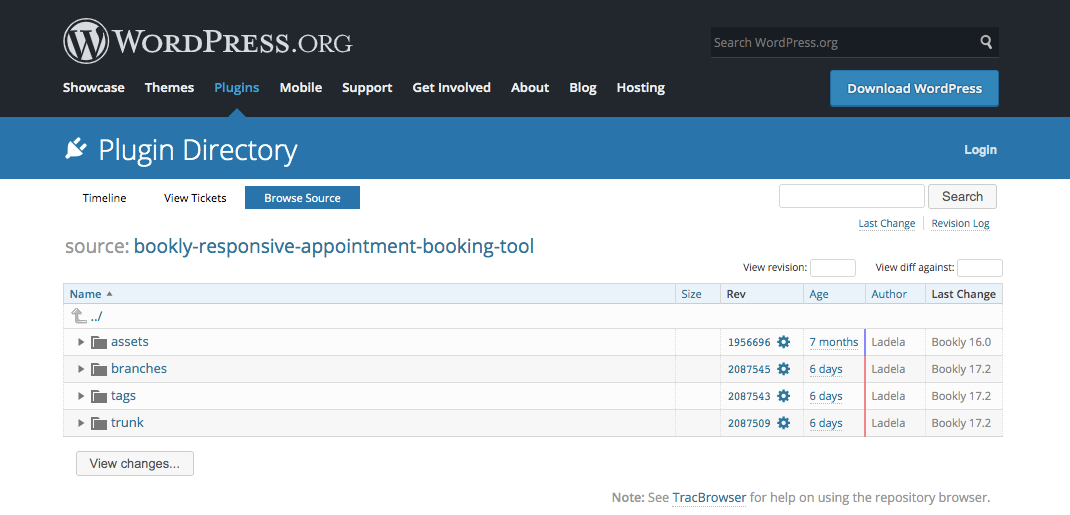Sort the table by Author column
Viewport: 1070px width, 515px height.
[x=889, y=294]
